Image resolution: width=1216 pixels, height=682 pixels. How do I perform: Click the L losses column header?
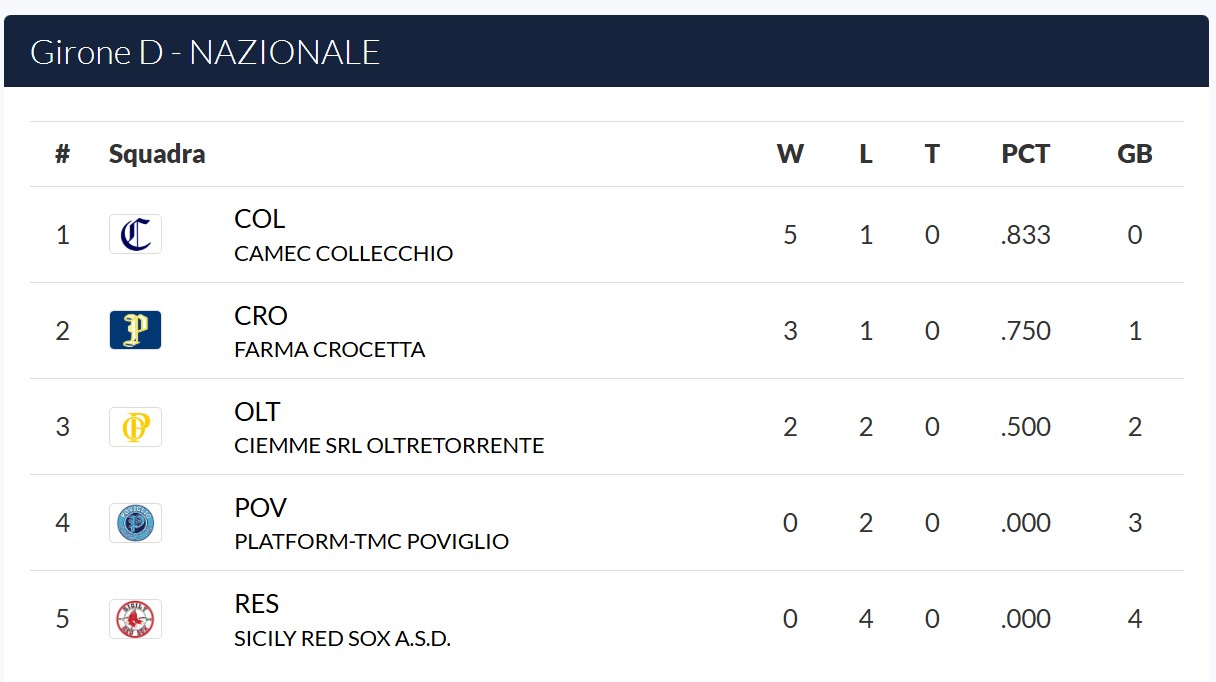point(866,154)
